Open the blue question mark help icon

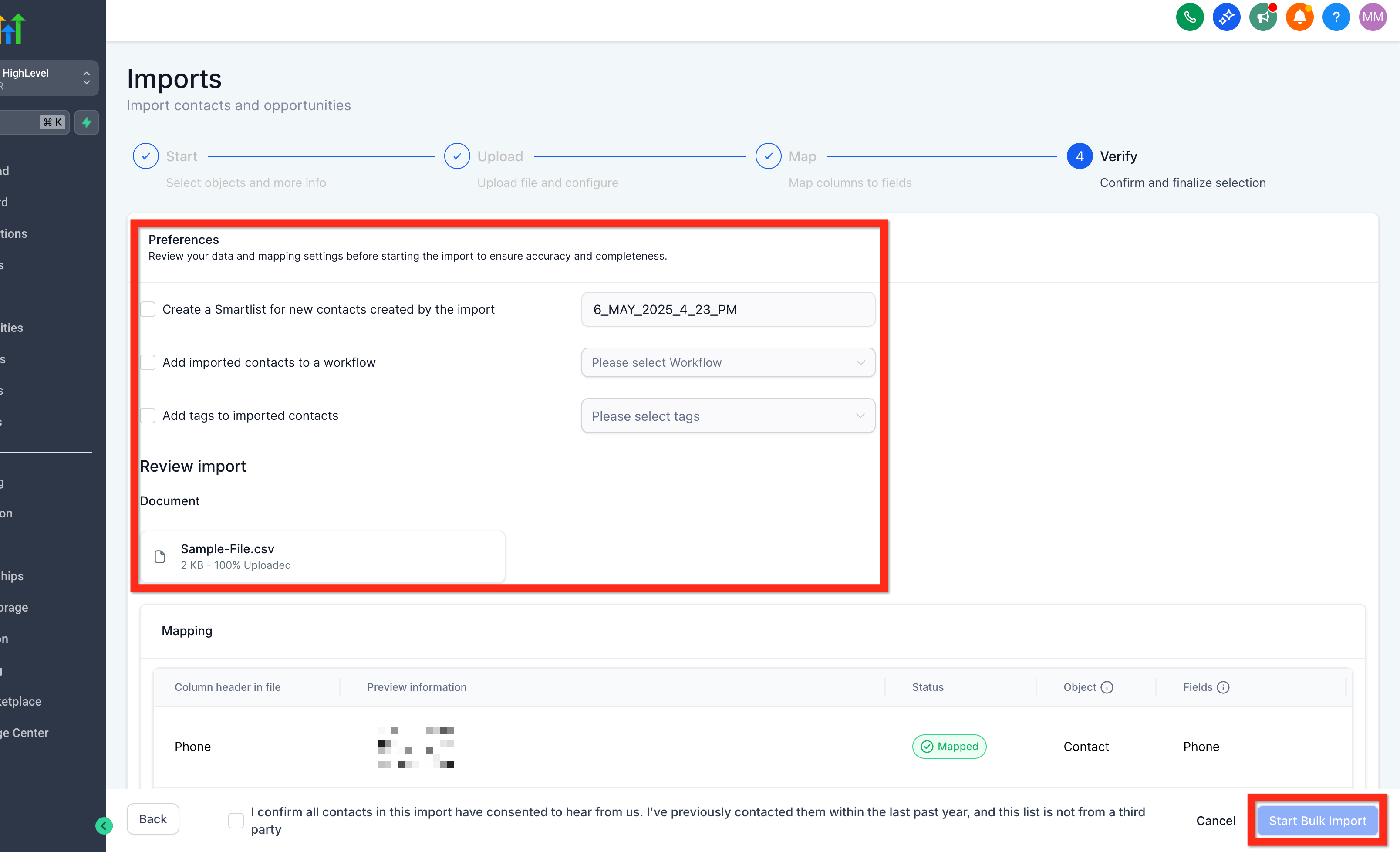[1336, 17]
